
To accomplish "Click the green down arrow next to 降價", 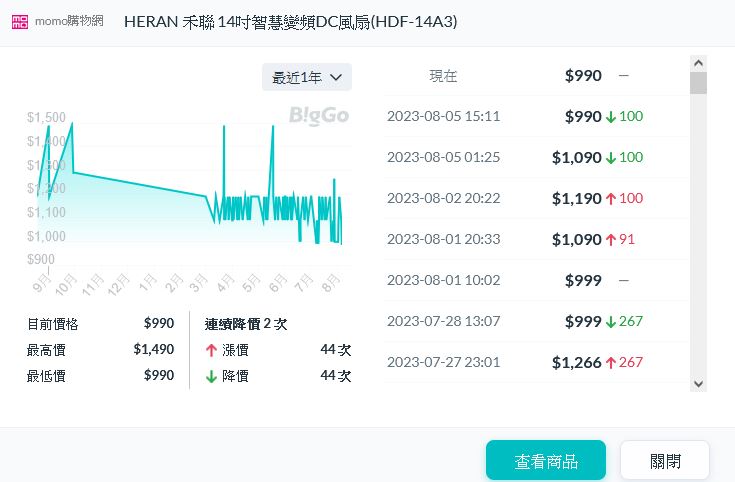I will [x=211, y=376].
